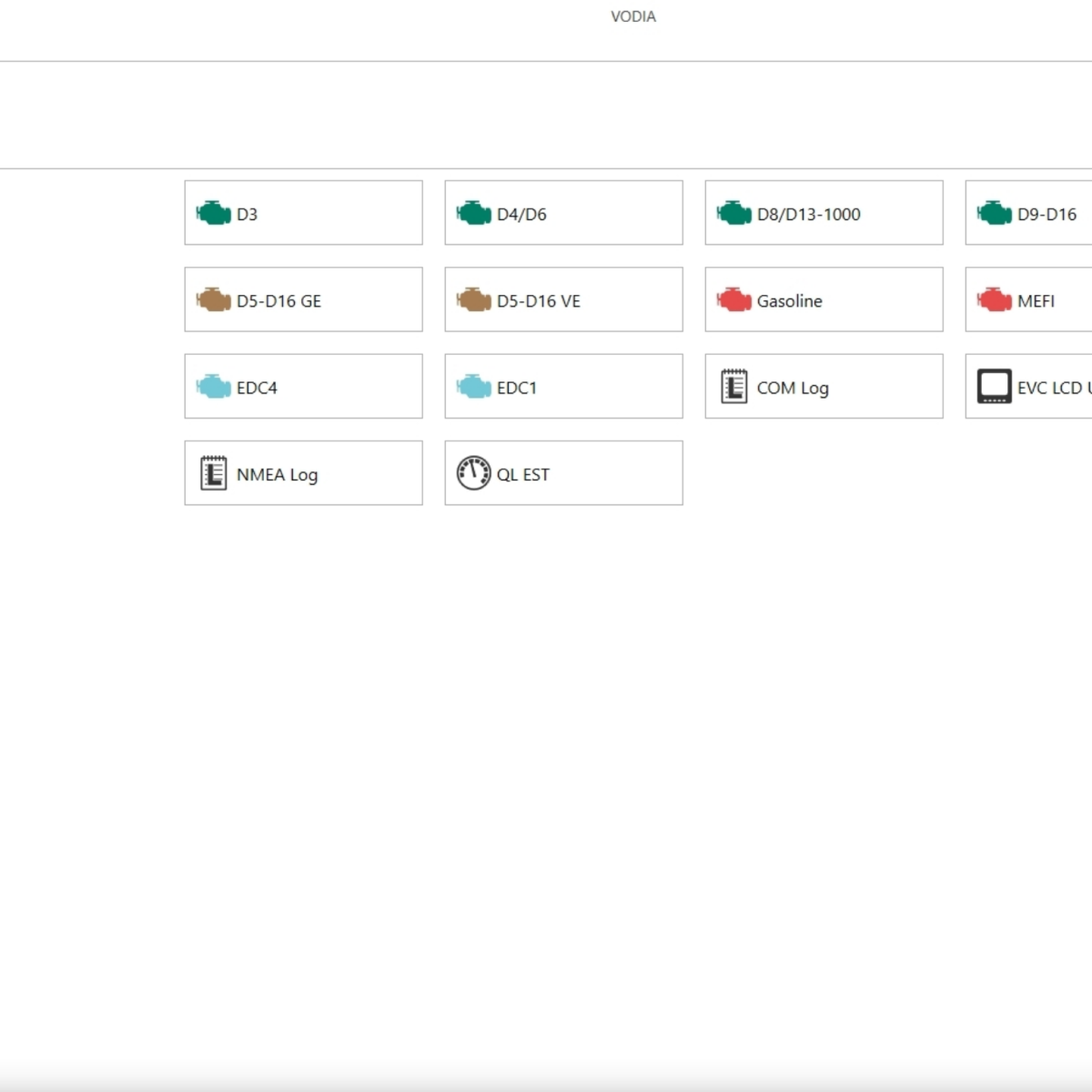Click the brown D5-D16 VE engine icon

474,300
